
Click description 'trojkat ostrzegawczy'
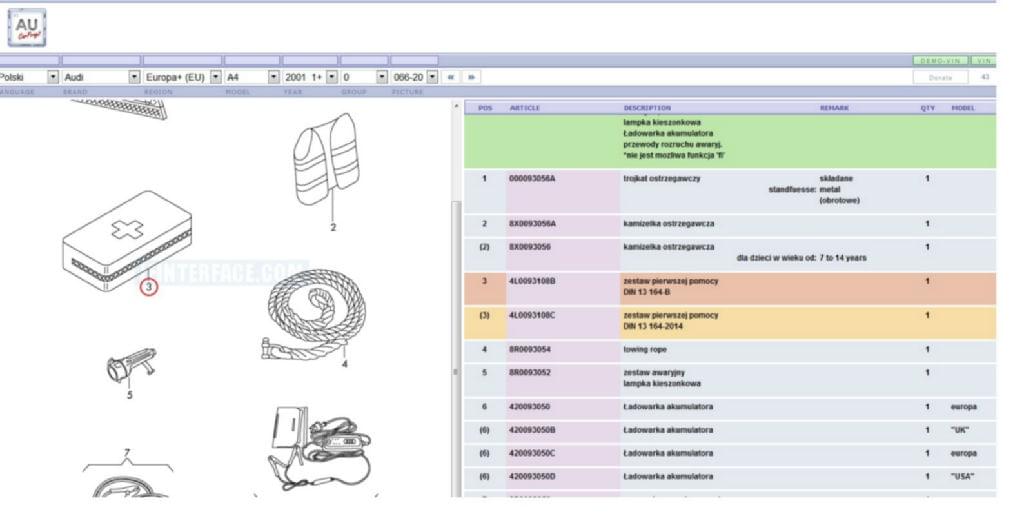[662, 178]
